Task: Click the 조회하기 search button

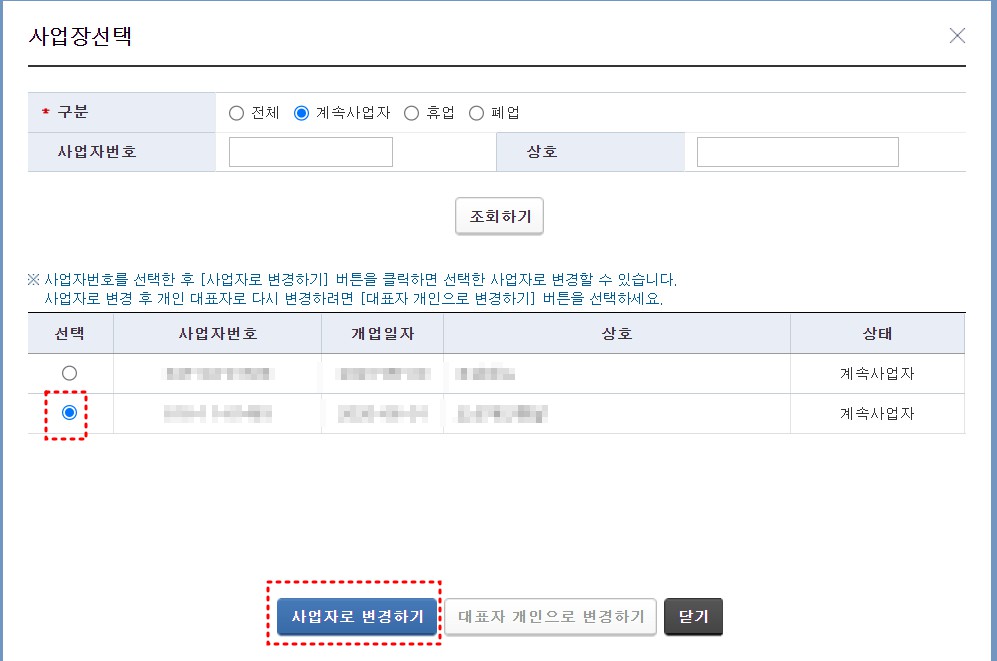Action: [x=499, y=216]
